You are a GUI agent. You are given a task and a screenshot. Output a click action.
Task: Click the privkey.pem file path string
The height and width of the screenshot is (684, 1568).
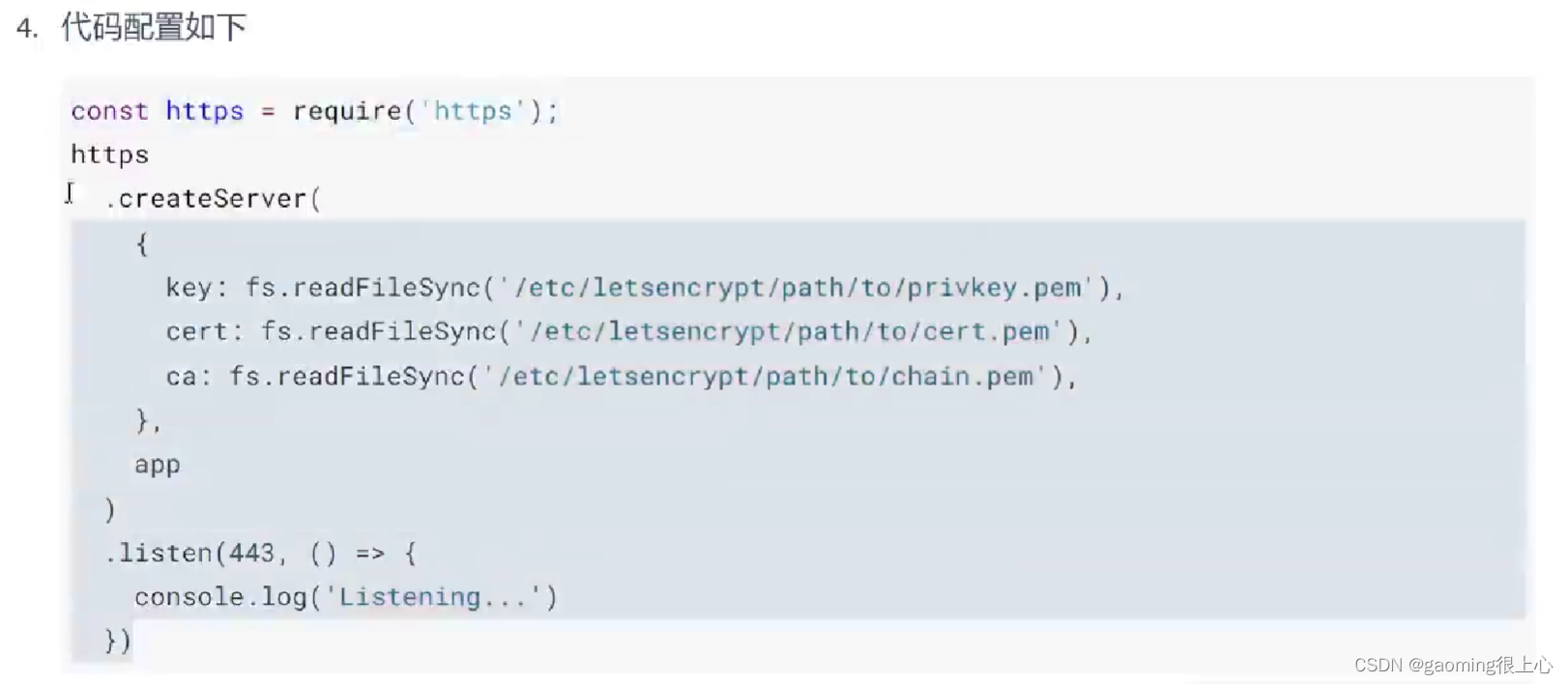(x=797, y=288)
